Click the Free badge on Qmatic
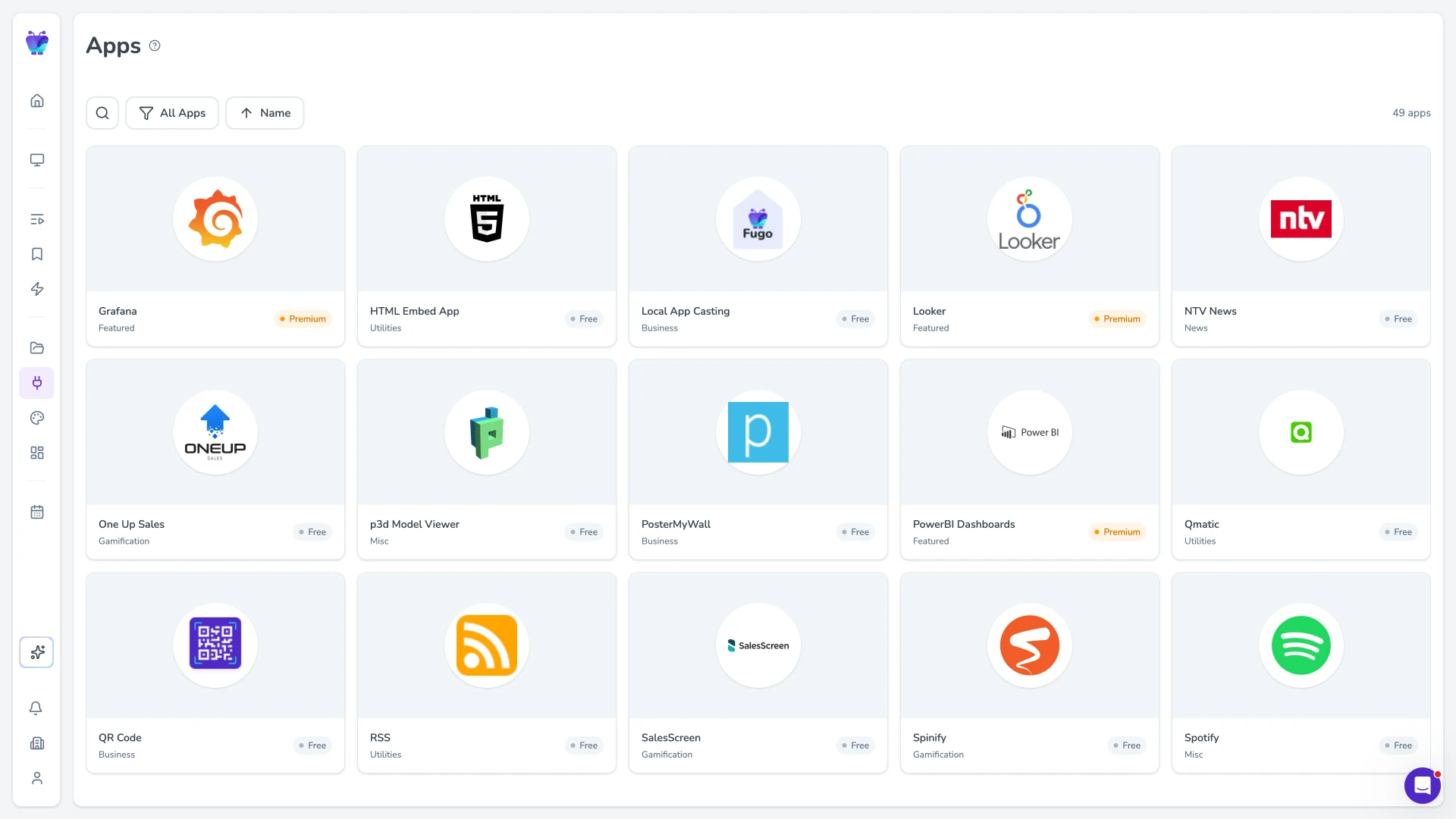 point(1398,532)
